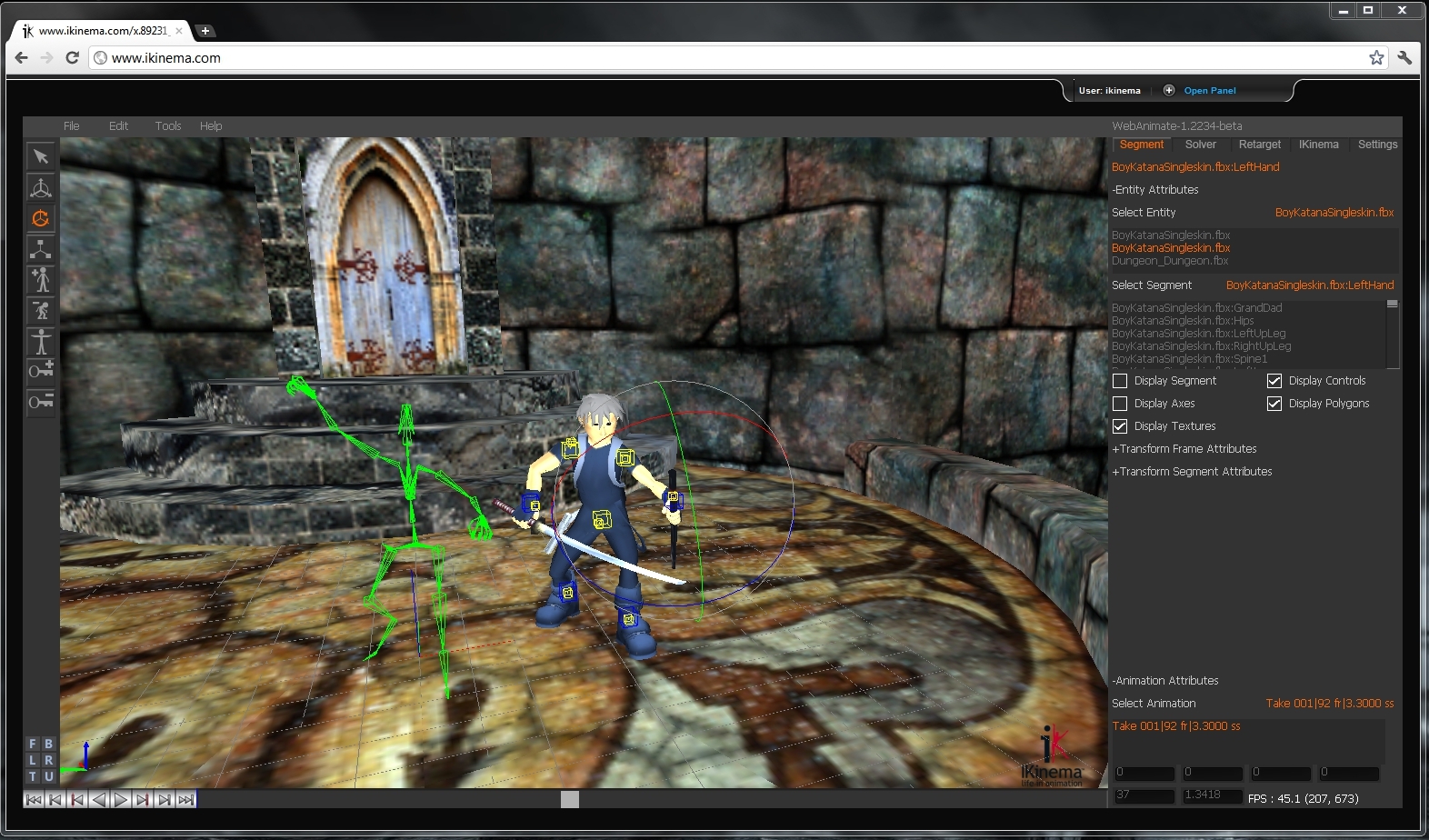Expand Transform Frame Attributes section
The image size is (1429, 840).
(1184, 449)
